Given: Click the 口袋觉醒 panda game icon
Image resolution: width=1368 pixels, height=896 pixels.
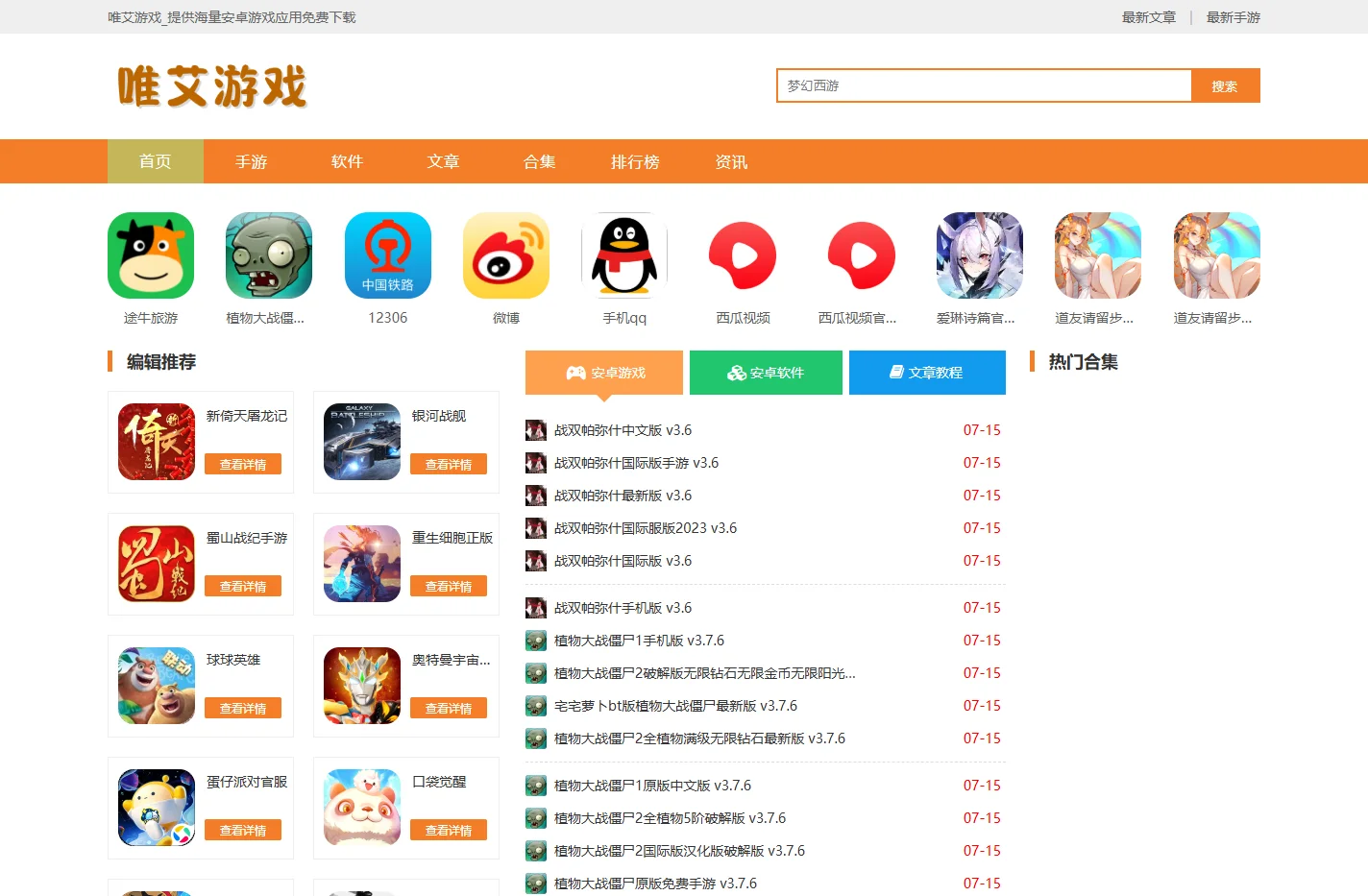Looking at the screenshot, I should coord(362,808).
